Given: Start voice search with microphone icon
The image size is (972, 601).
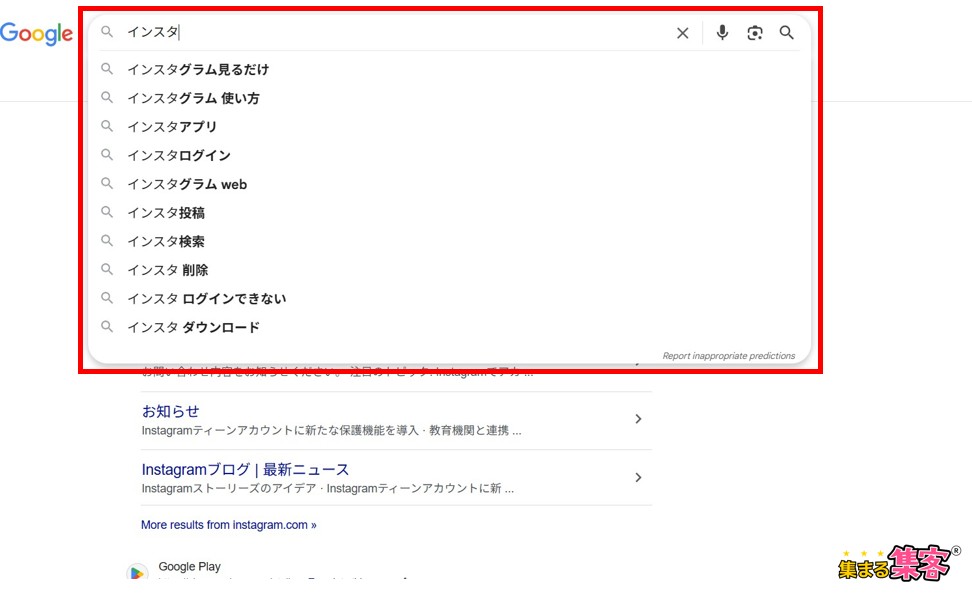Looking at the screenshot, I should [722, 32].
